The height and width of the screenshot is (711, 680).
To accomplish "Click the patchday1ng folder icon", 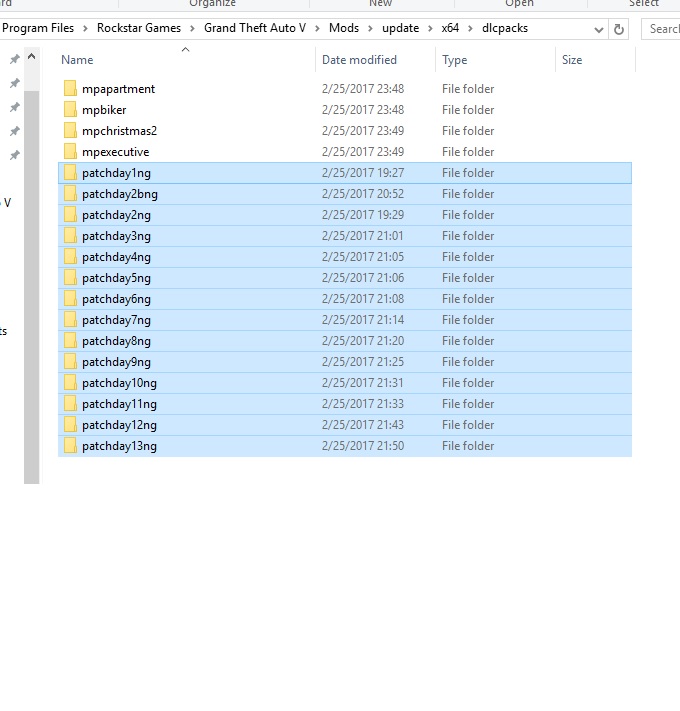I will [70, 172].
